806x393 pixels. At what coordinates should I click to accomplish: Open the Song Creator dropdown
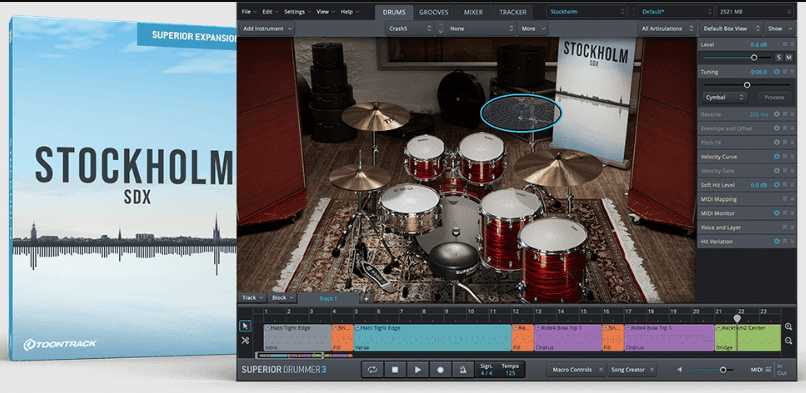[632, 369]
